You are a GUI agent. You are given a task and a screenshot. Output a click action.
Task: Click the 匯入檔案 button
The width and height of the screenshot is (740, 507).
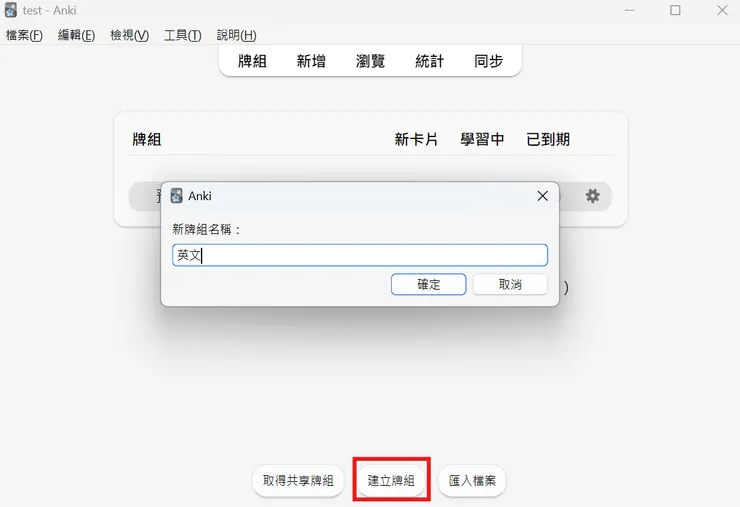tap(472, 481)
